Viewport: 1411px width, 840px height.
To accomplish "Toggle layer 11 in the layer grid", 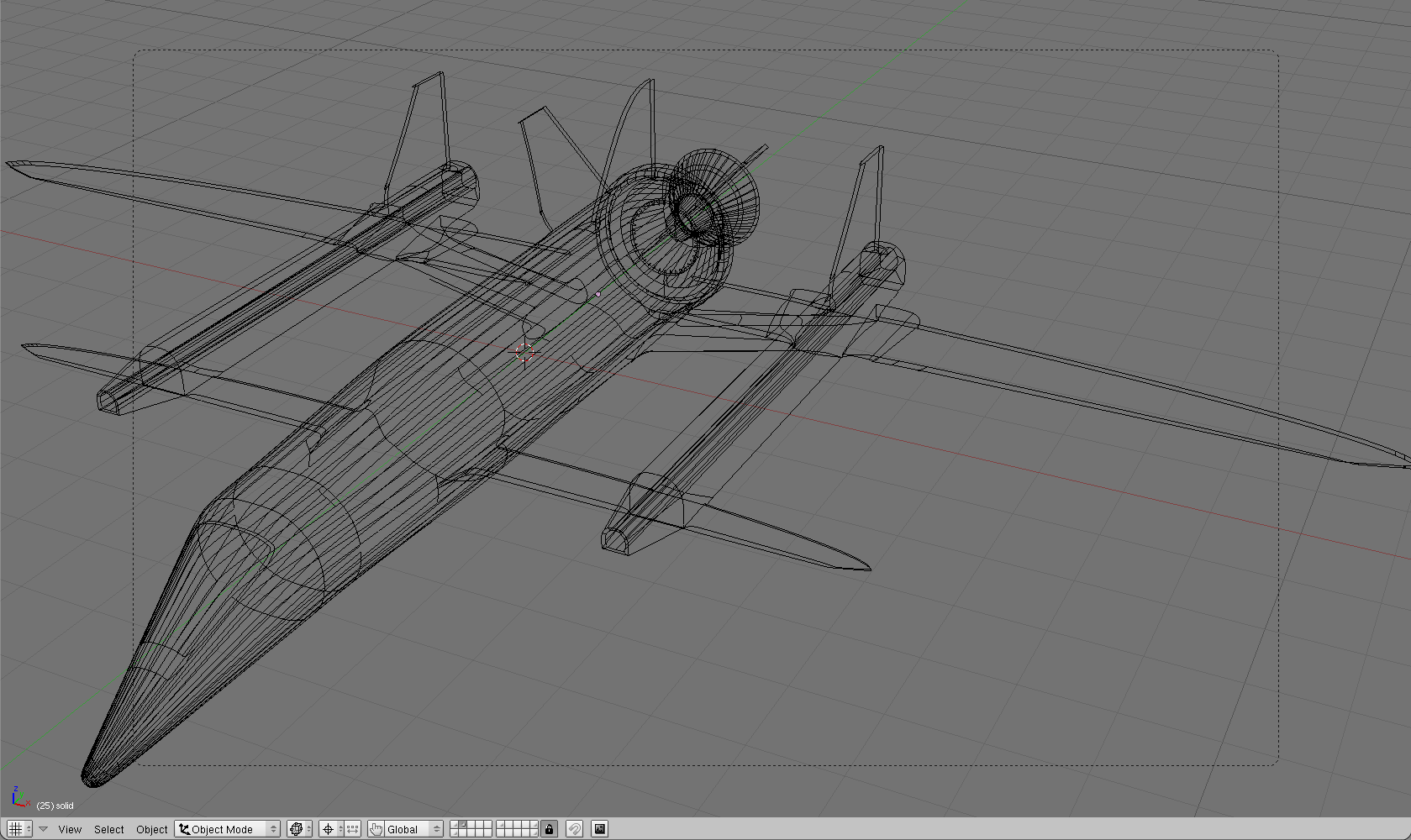I will click(455, 833).
